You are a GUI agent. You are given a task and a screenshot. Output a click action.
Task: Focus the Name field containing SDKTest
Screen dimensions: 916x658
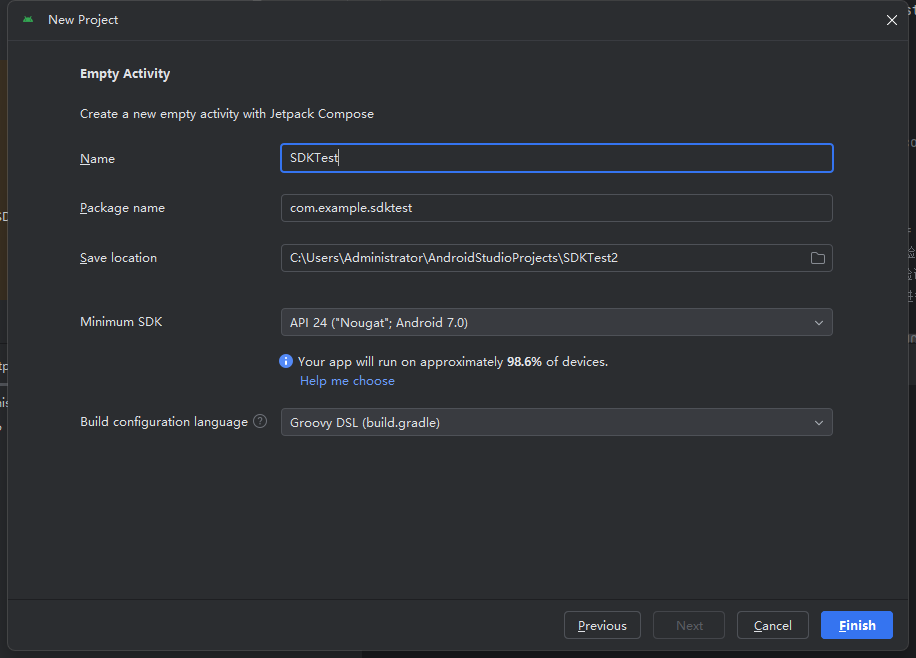pos(557,158)
